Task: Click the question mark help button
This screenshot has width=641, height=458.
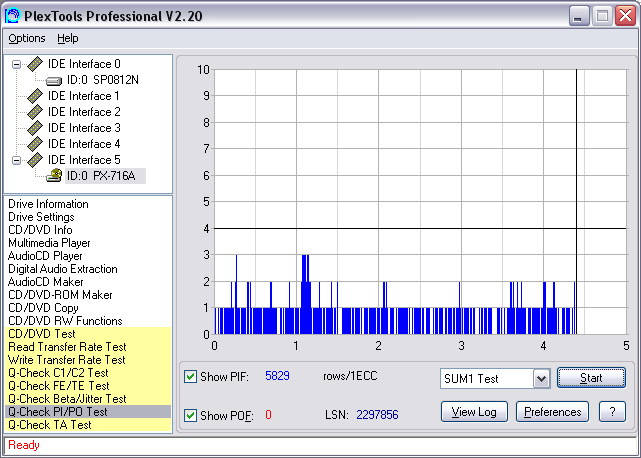Action: 612,412
